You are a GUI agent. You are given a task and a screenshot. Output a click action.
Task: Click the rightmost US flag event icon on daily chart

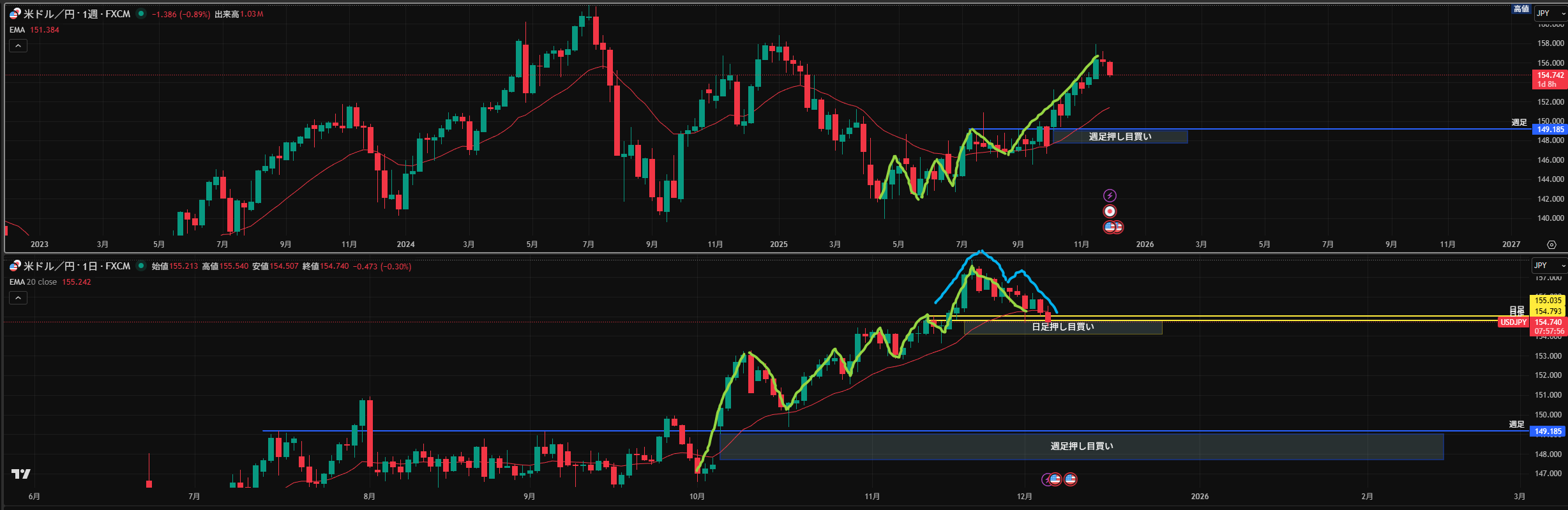coord(1071,479)
